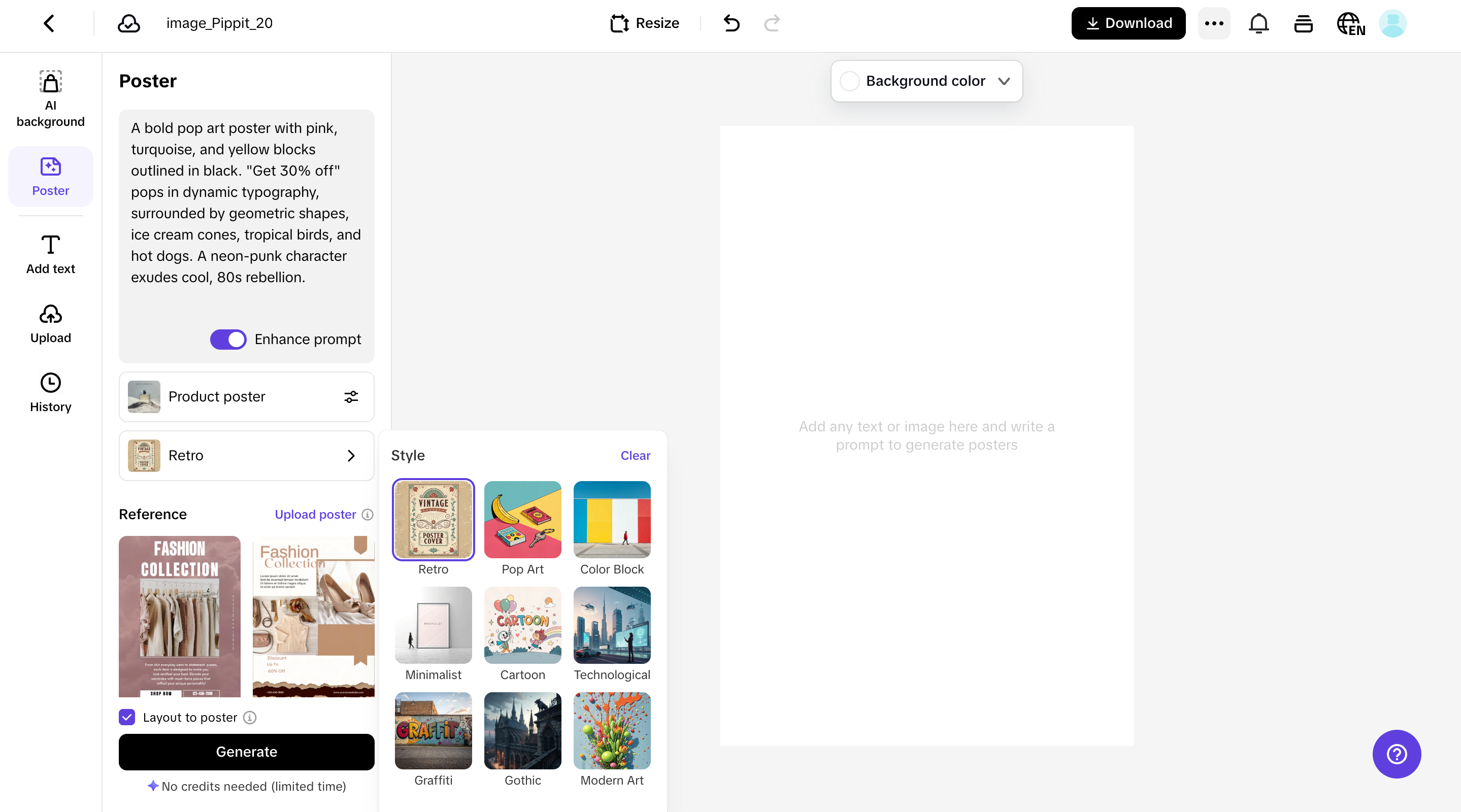Viewport: 1461px width, 812px height.
Task: Open the Poster tool panel
Action: 50,176
